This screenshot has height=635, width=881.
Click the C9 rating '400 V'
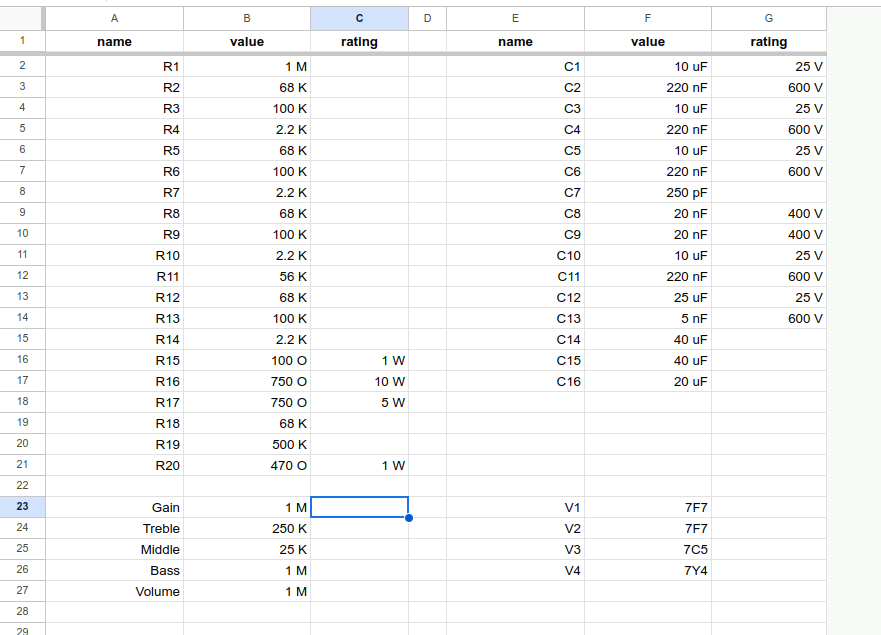pyautogui.click(x=769, y=234)
